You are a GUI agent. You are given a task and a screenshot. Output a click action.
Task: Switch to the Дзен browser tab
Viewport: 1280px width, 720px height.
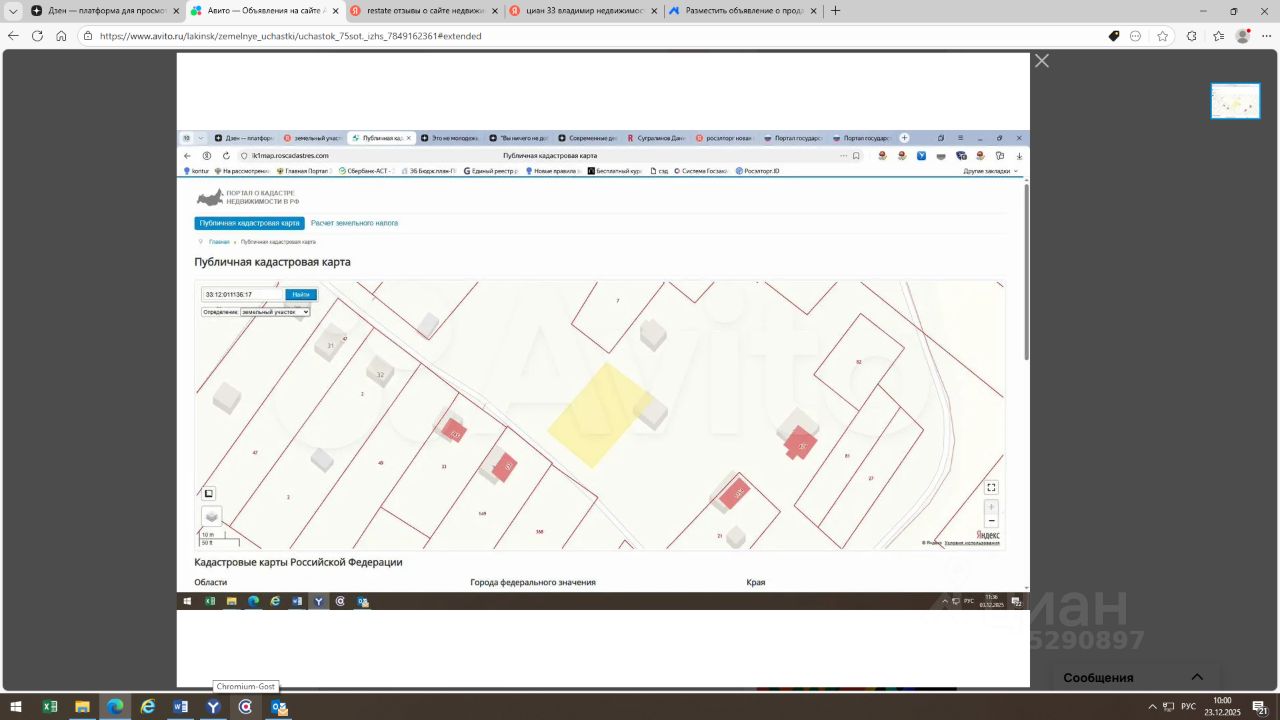[x=100, y=11]
